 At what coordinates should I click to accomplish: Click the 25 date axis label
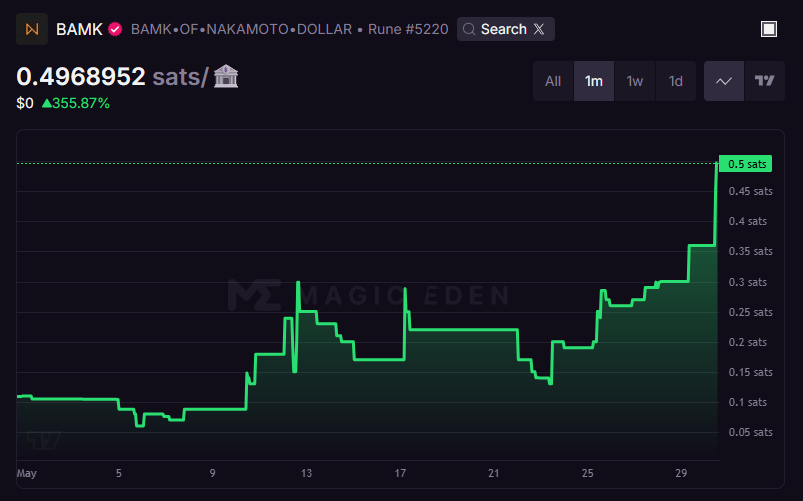587,473
